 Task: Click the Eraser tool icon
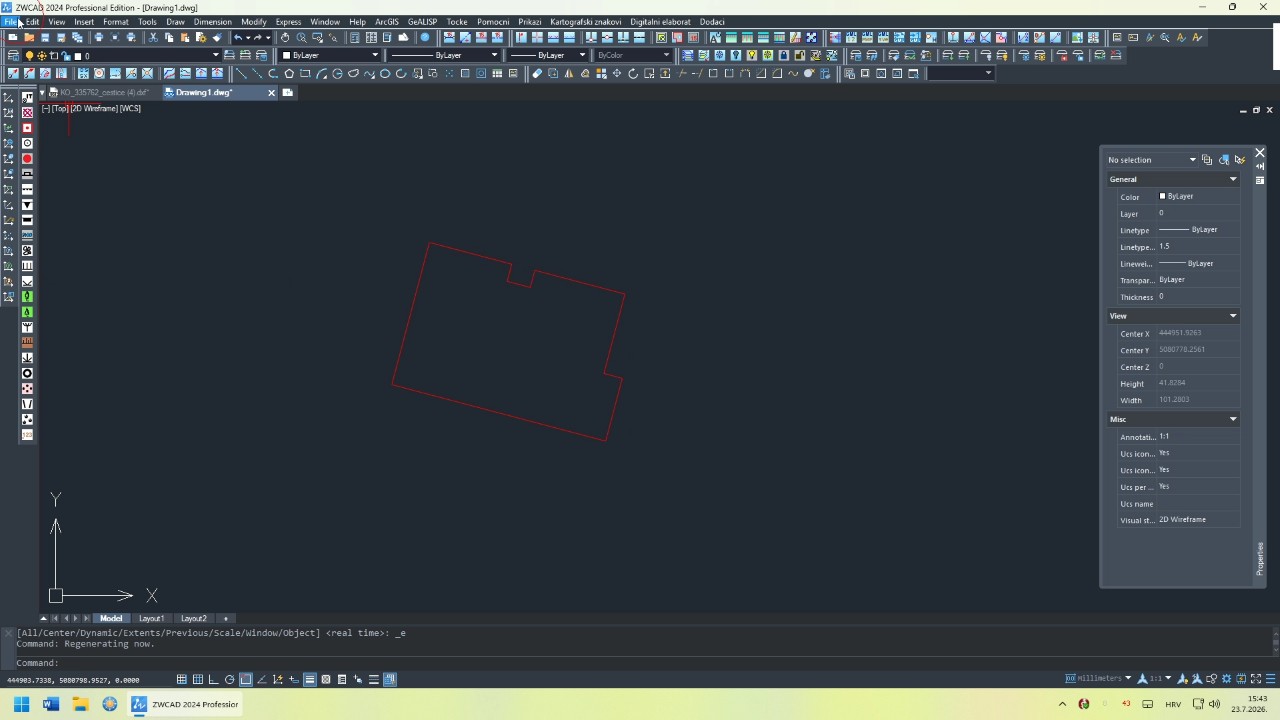(537, 73)
